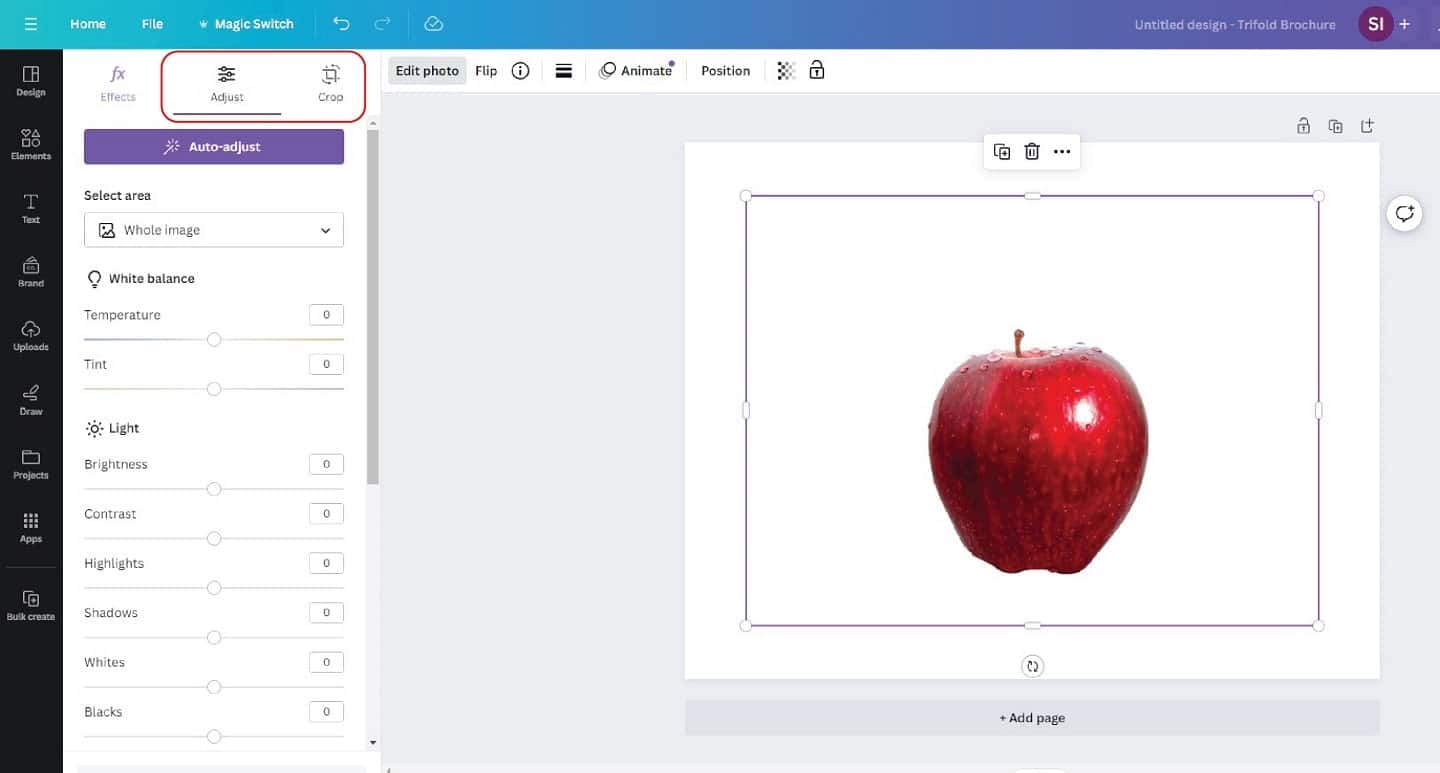This screenshot has height=773, width=1440.
Task: Toggle the lock icon above the canvas
Action: (1303, 125)
